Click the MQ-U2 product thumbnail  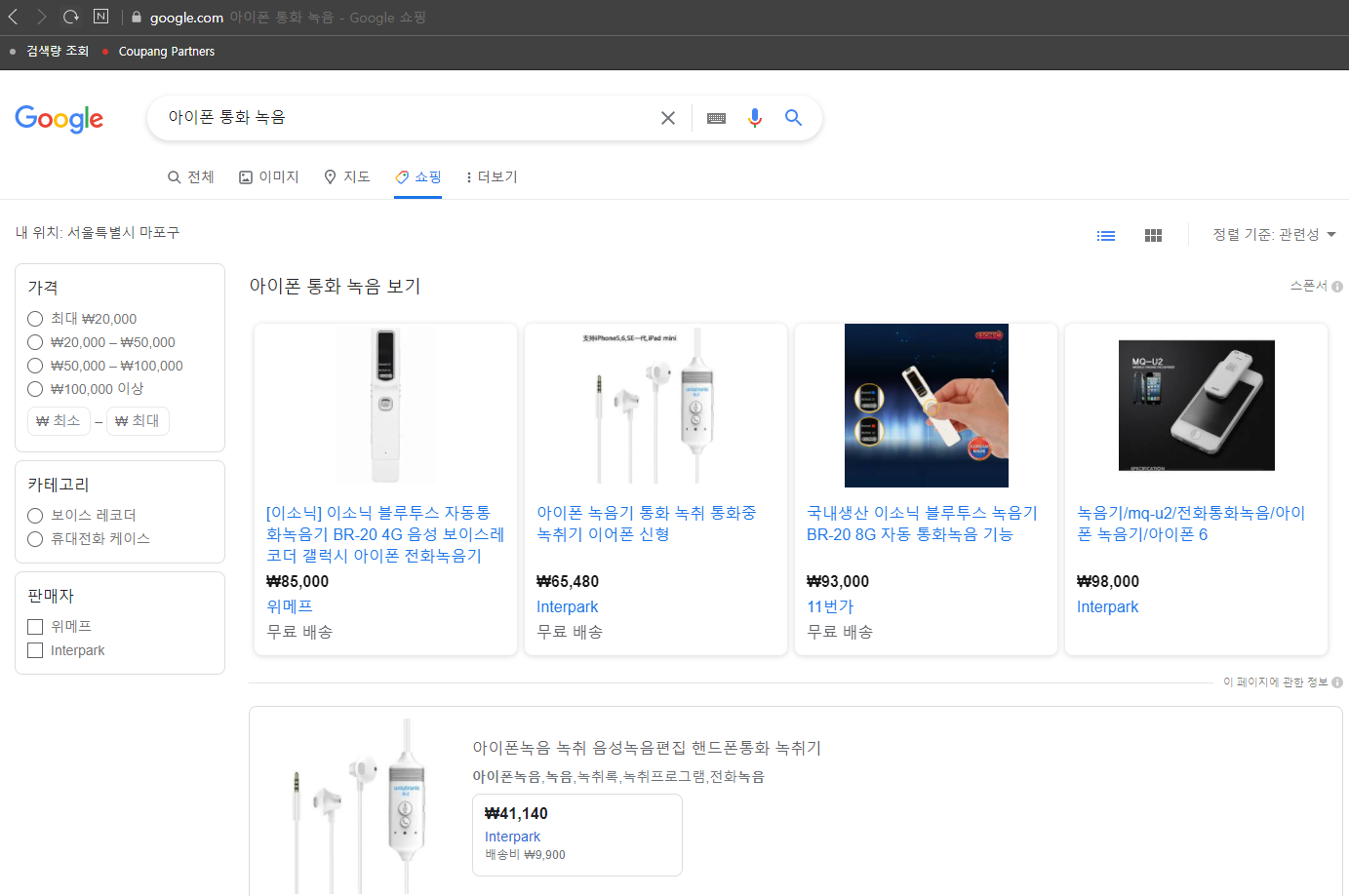pyautogui.click(x=1197, y=406)
